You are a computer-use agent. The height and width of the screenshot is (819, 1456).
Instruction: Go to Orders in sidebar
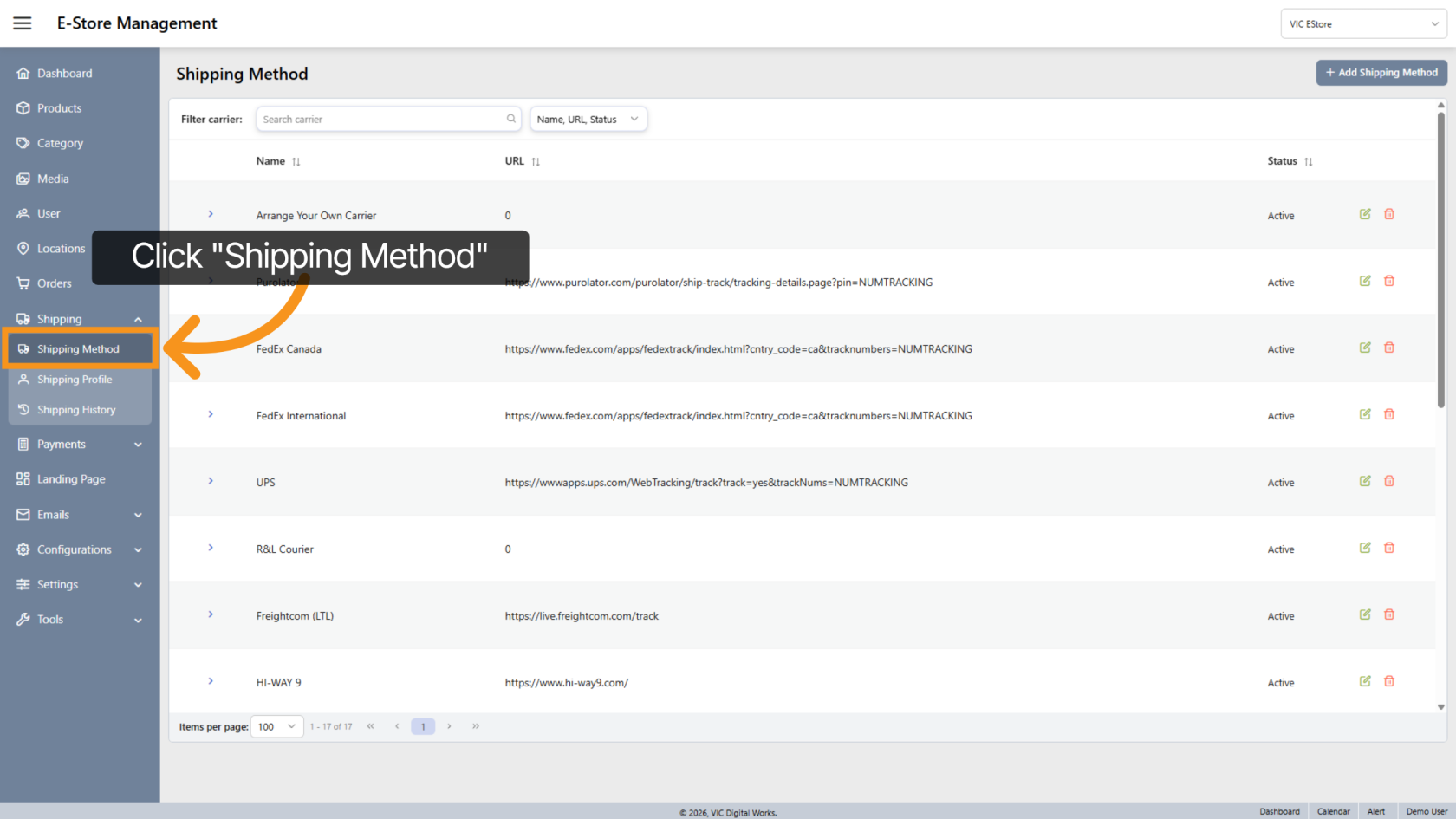pyautogui.click(x=54, y=283)
